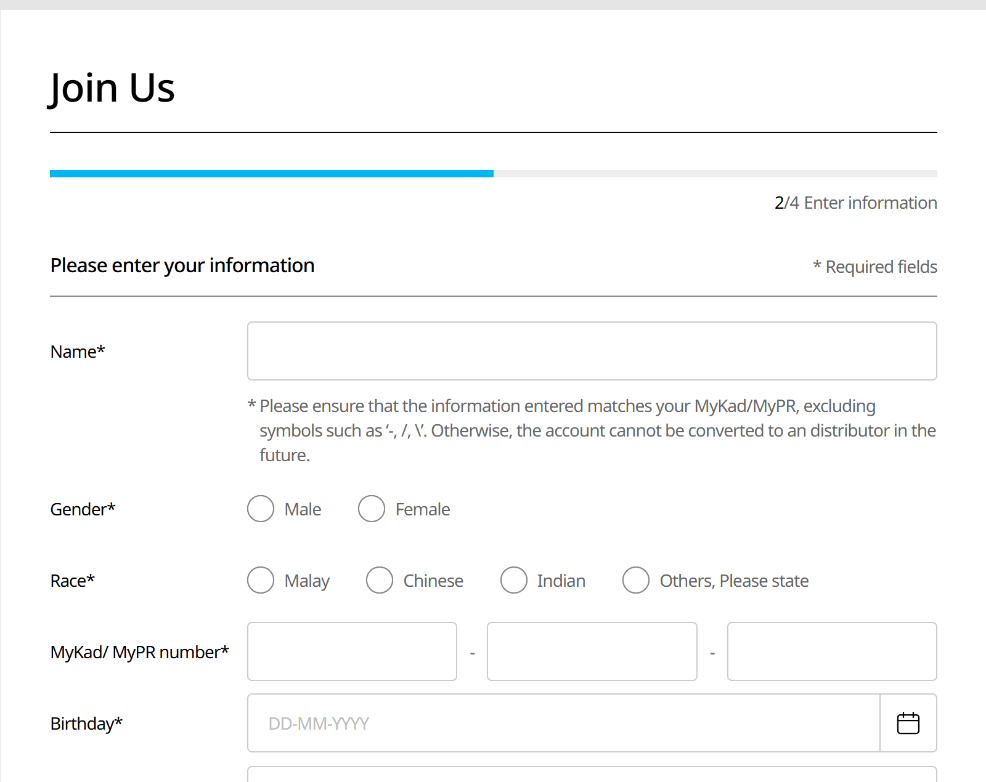The image size is (986, 782).
Task: Click the '2/4 Enter information' step text
Action: coord(855,203)
